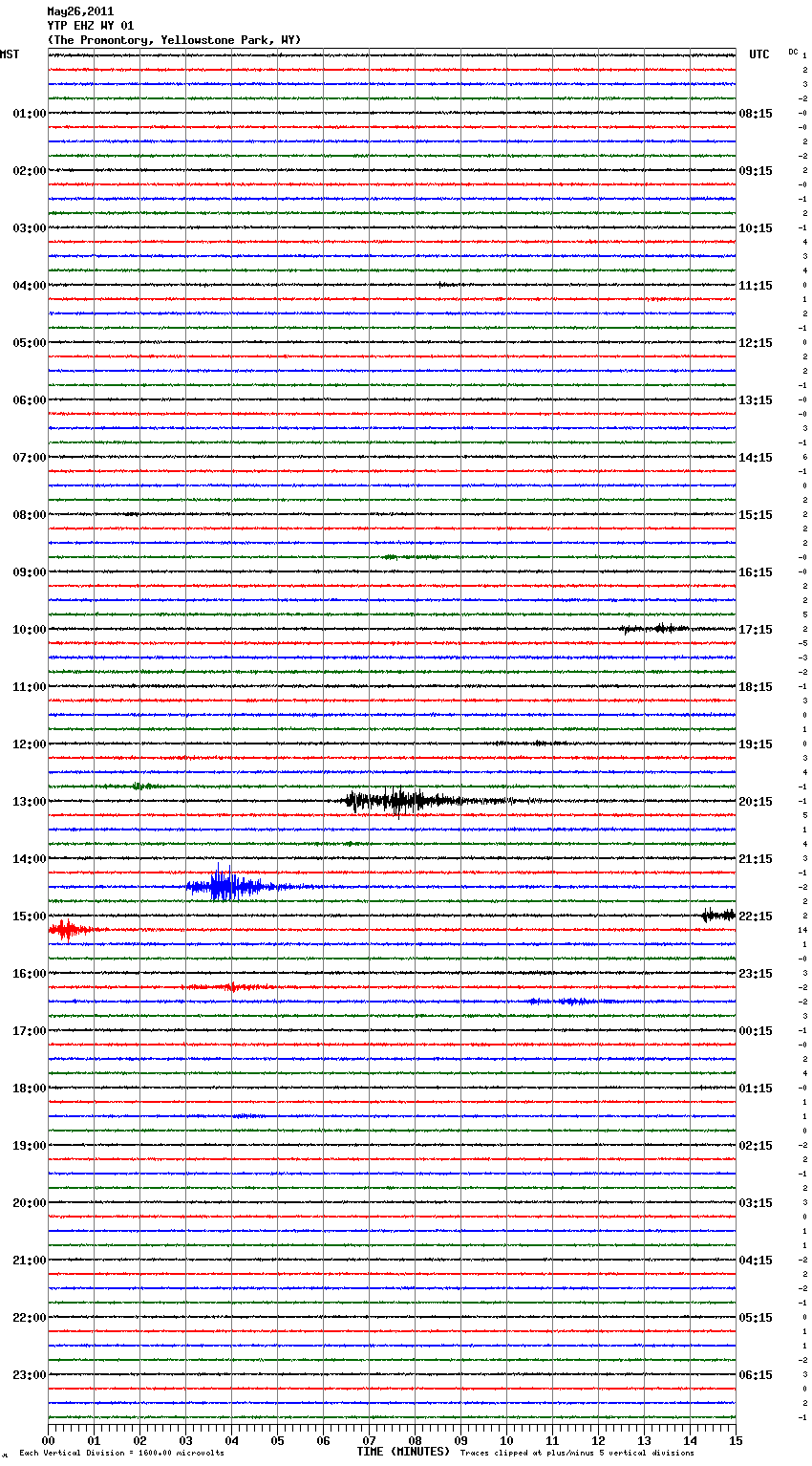Select the 04:00 MST hour label
Screen dimensions: 812x1466
pos(30,286)
